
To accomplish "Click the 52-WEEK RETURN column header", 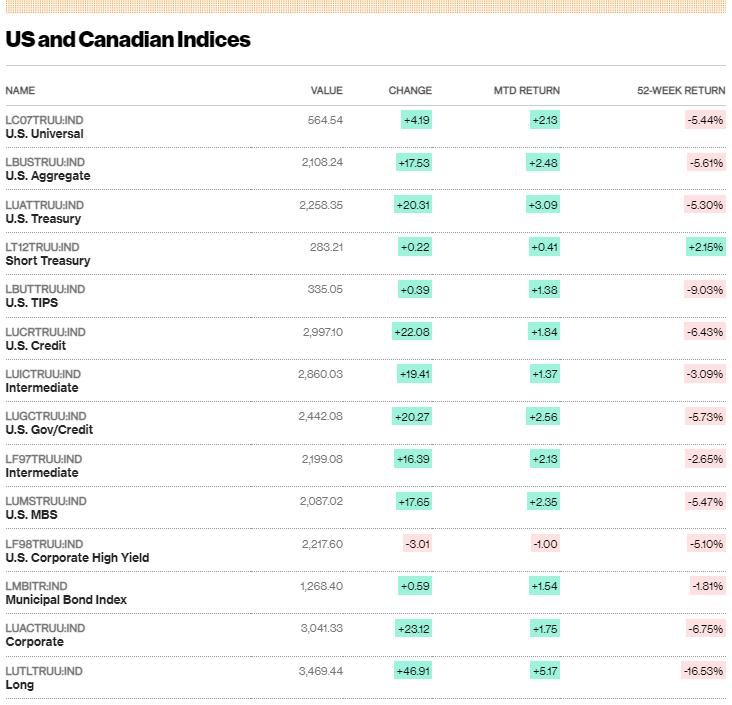I will pyautogui.click(x=681, y=91).
